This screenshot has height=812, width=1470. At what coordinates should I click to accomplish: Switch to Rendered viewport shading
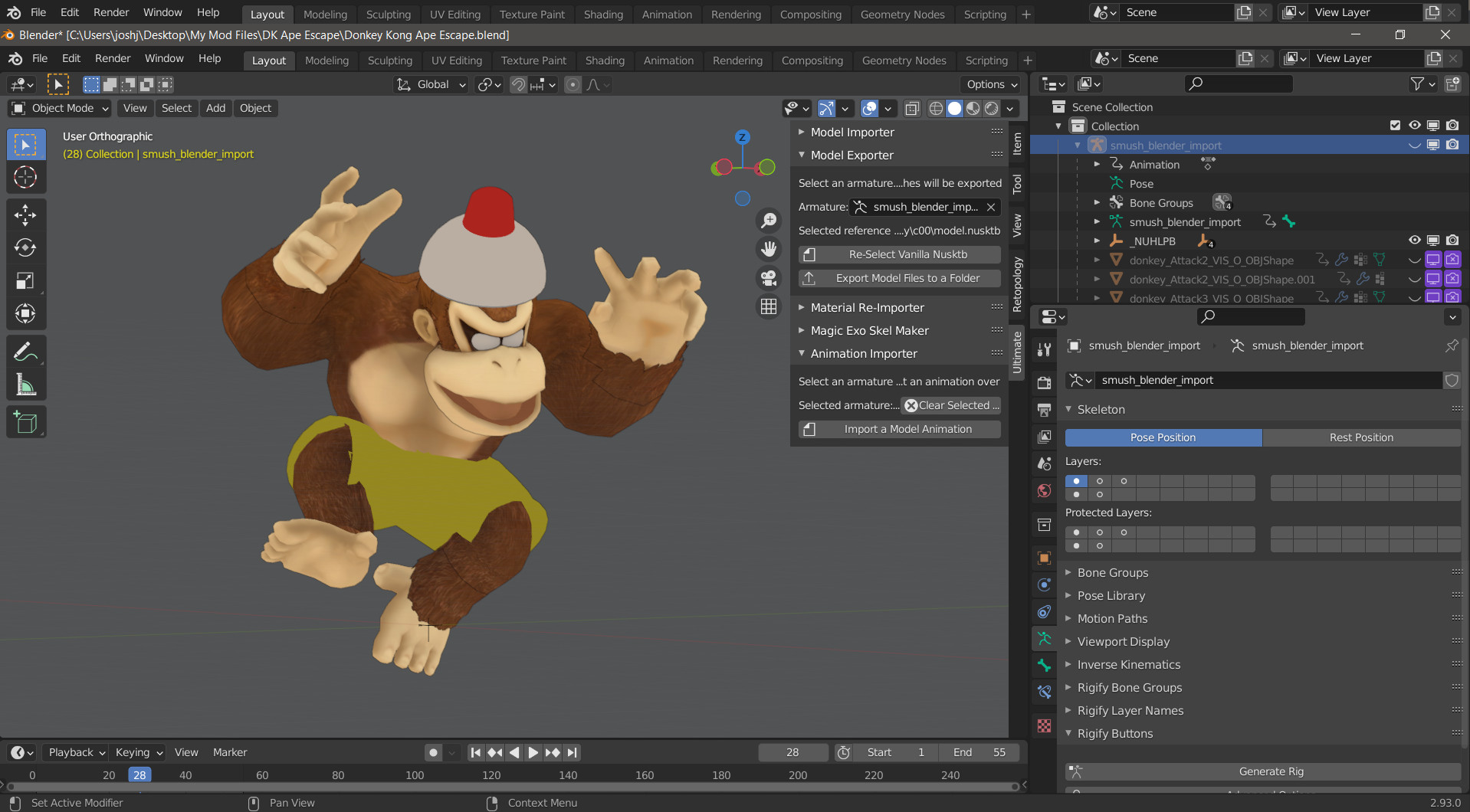(992, 108)
